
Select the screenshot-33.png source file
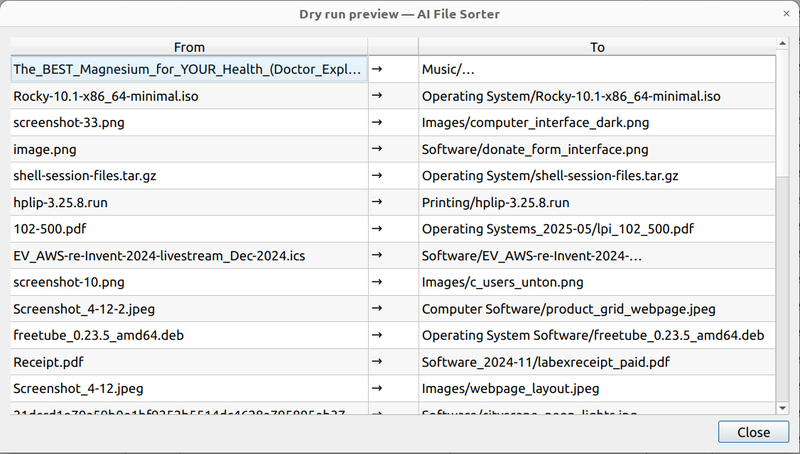(69, 123)
